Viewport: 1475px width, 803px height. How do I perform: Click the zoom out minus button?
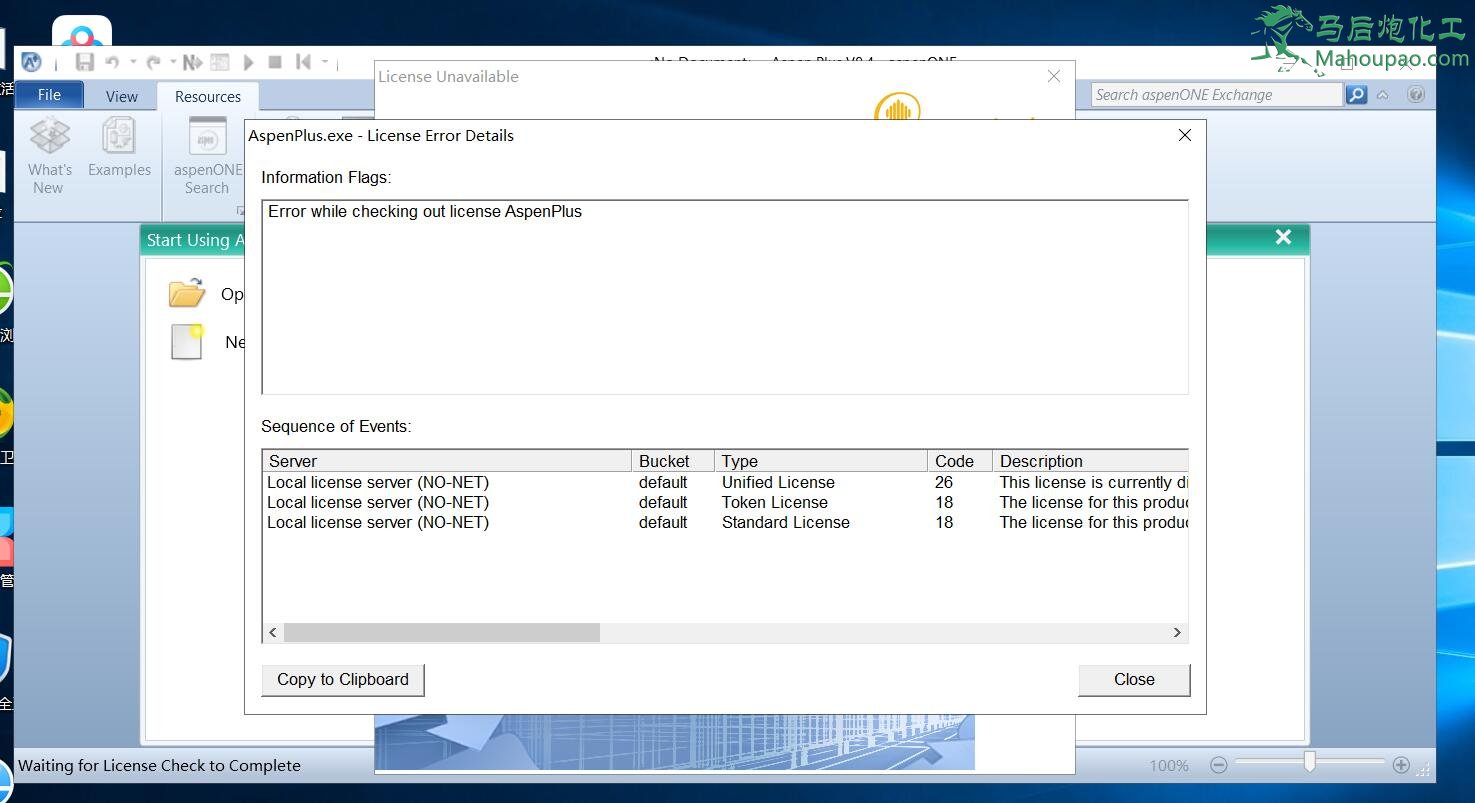pos(1218,765)
